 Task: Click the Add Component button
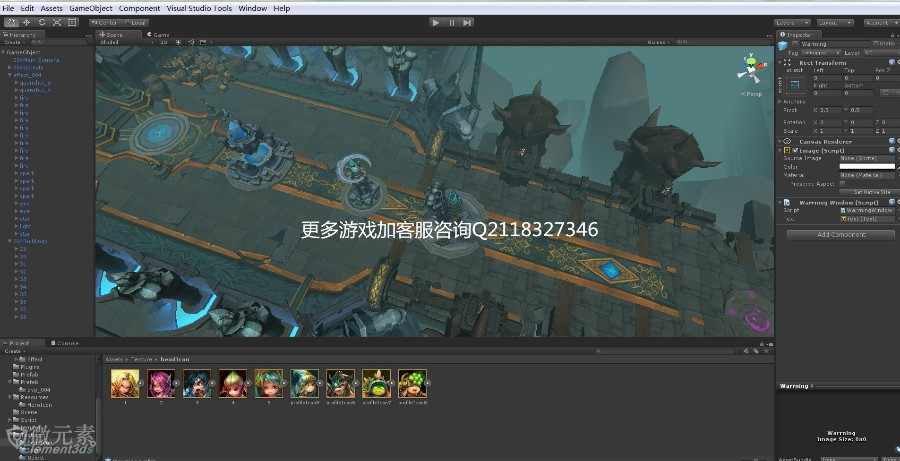(840, 235)
